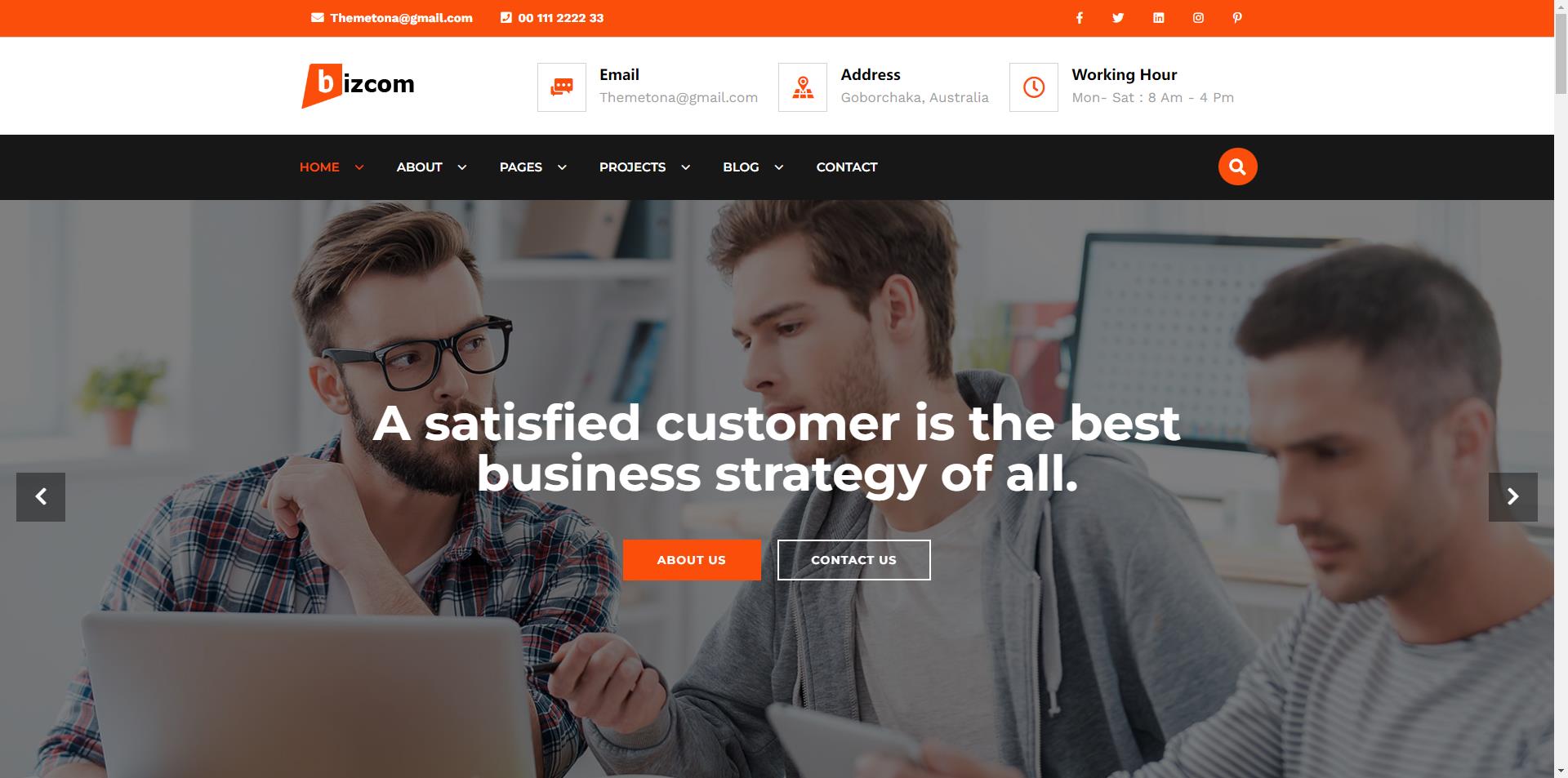Click the orange search icon button
Screen dimensions: 1568x778
coord(1237,167)
